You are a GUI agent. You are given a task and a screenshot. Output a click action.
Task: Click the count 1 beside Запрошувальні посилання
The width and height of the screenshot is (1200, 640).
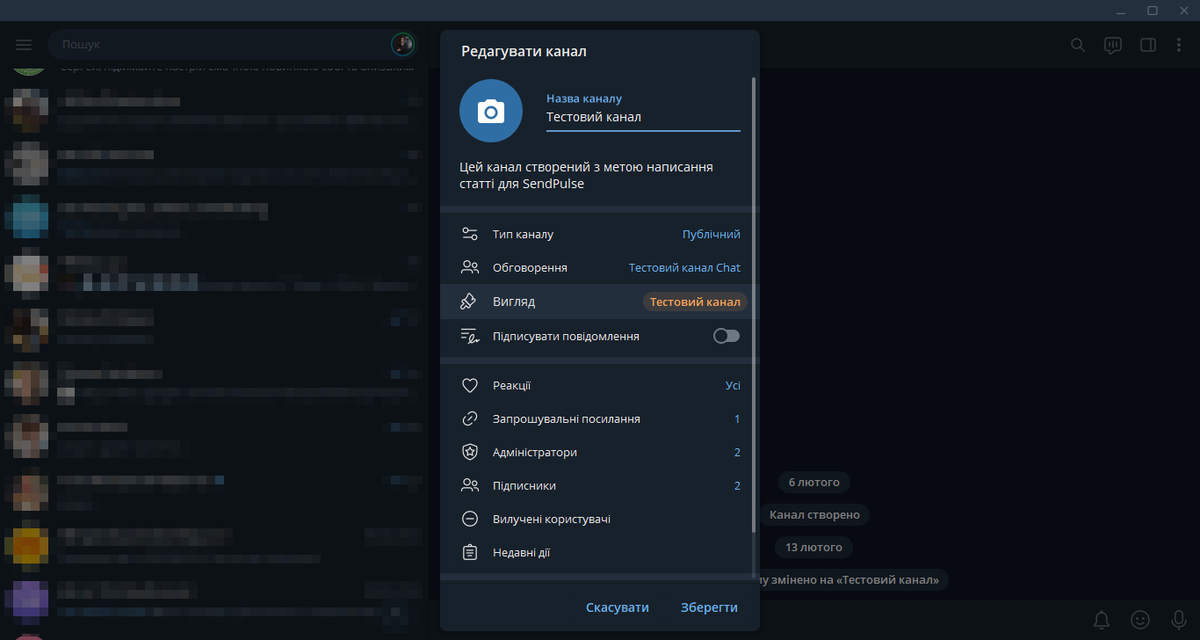[737, 419]
